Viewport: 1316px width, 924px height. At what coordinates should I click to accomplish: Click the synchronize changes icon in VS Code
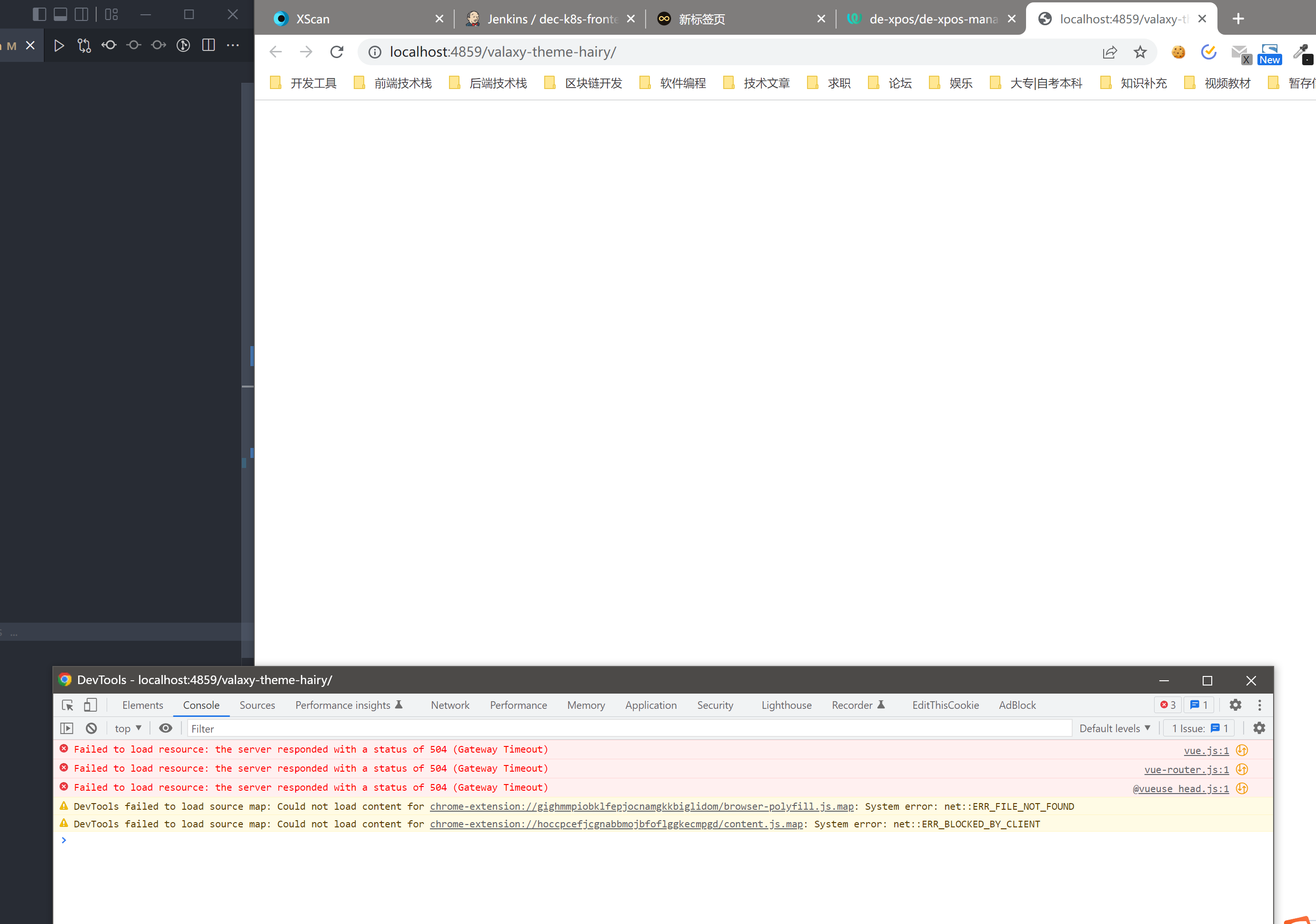(84, 45)
